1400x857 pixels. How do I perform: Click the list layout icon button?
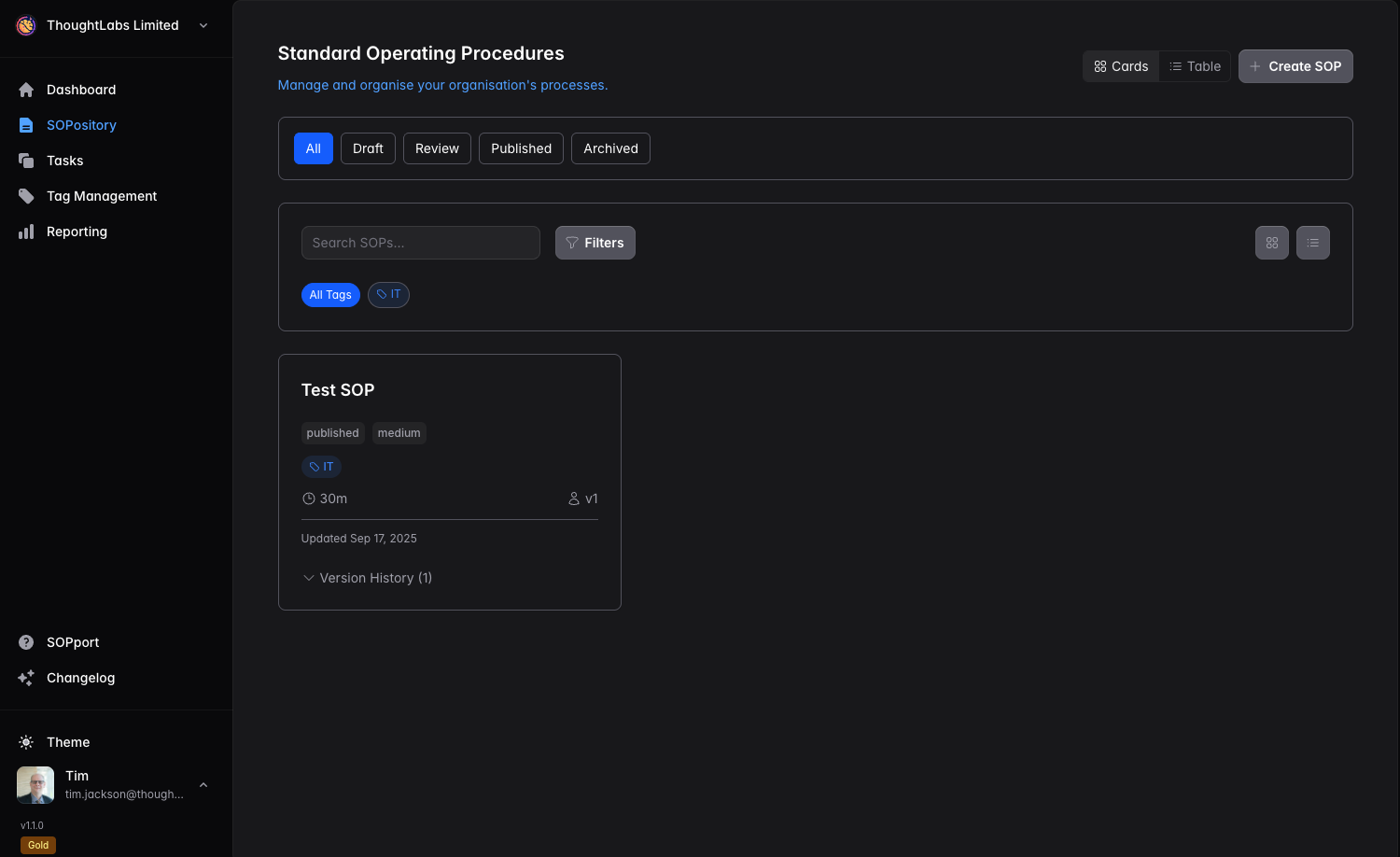point(1312,243)
